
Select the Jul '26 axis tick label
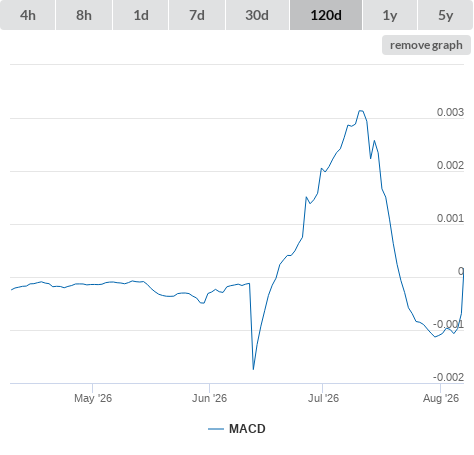(x=323, y=398)
